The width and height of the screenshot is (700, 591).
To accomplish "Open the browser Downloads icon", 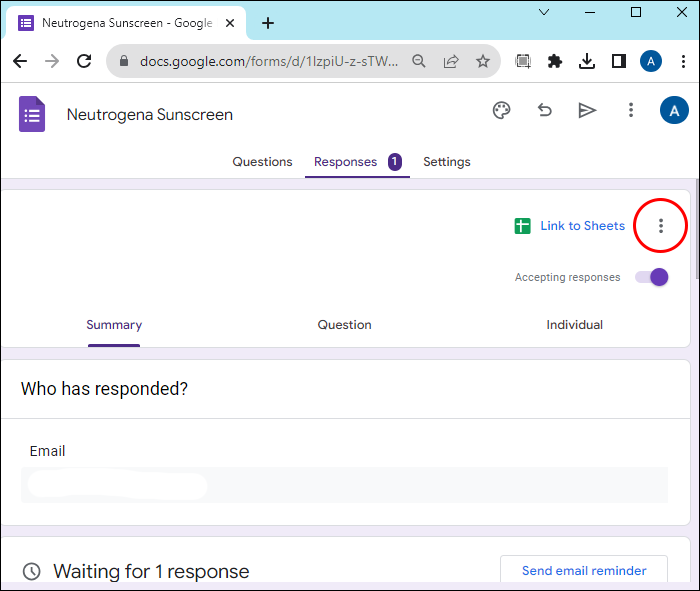I will 587,61.
